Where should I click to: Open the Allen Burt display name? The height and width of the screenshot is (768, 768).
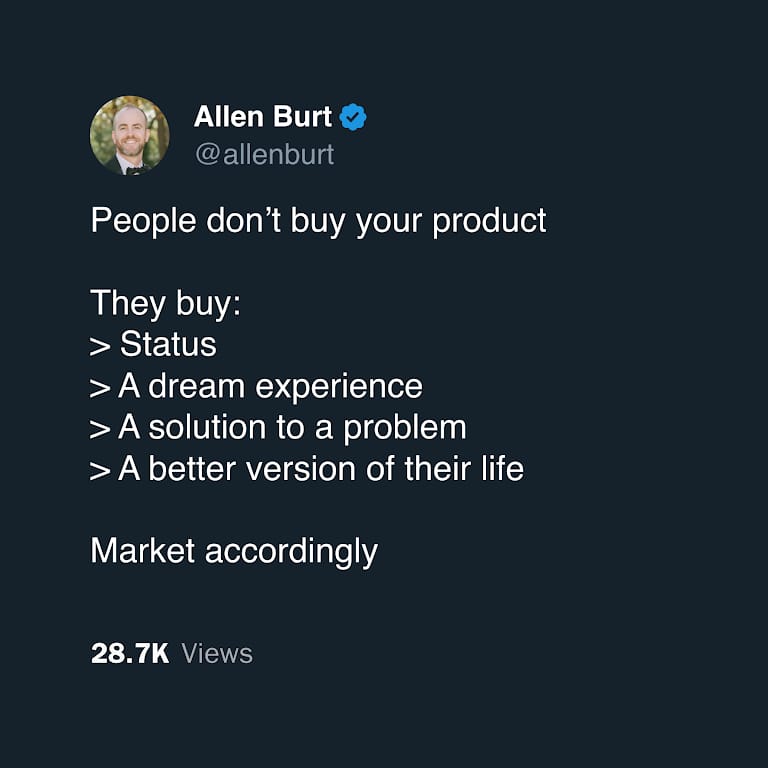tap(263, 117)
